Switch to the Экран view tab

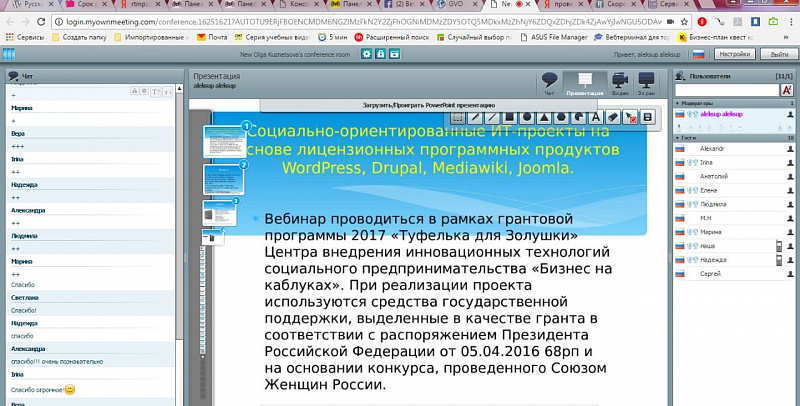646,84
